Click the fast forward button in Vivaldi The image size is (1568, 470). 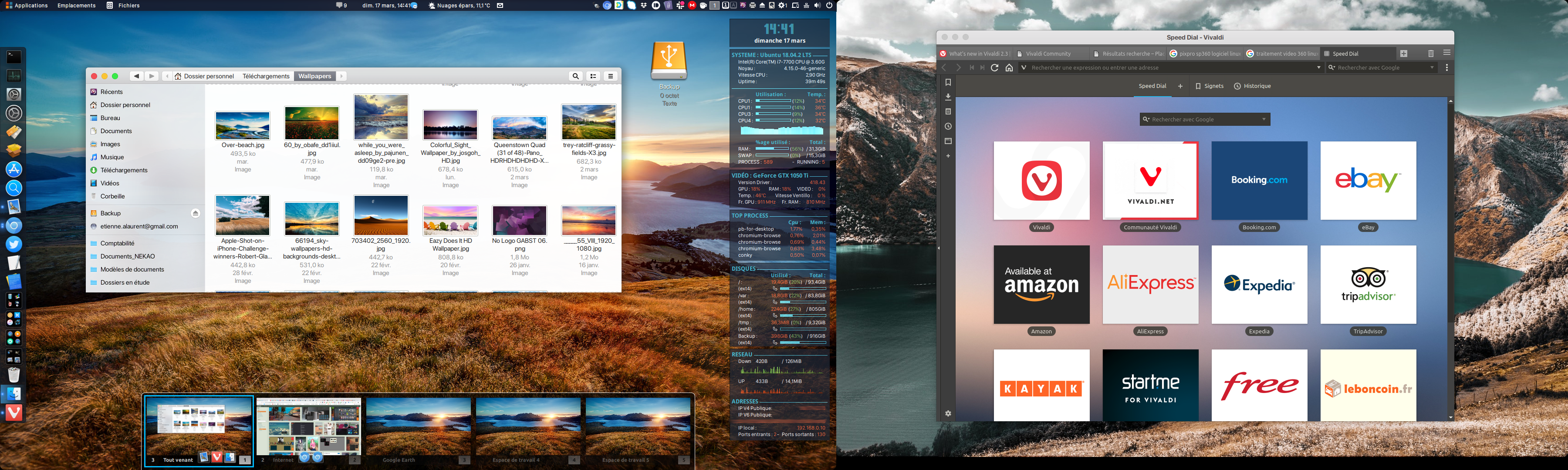[982, 68]
